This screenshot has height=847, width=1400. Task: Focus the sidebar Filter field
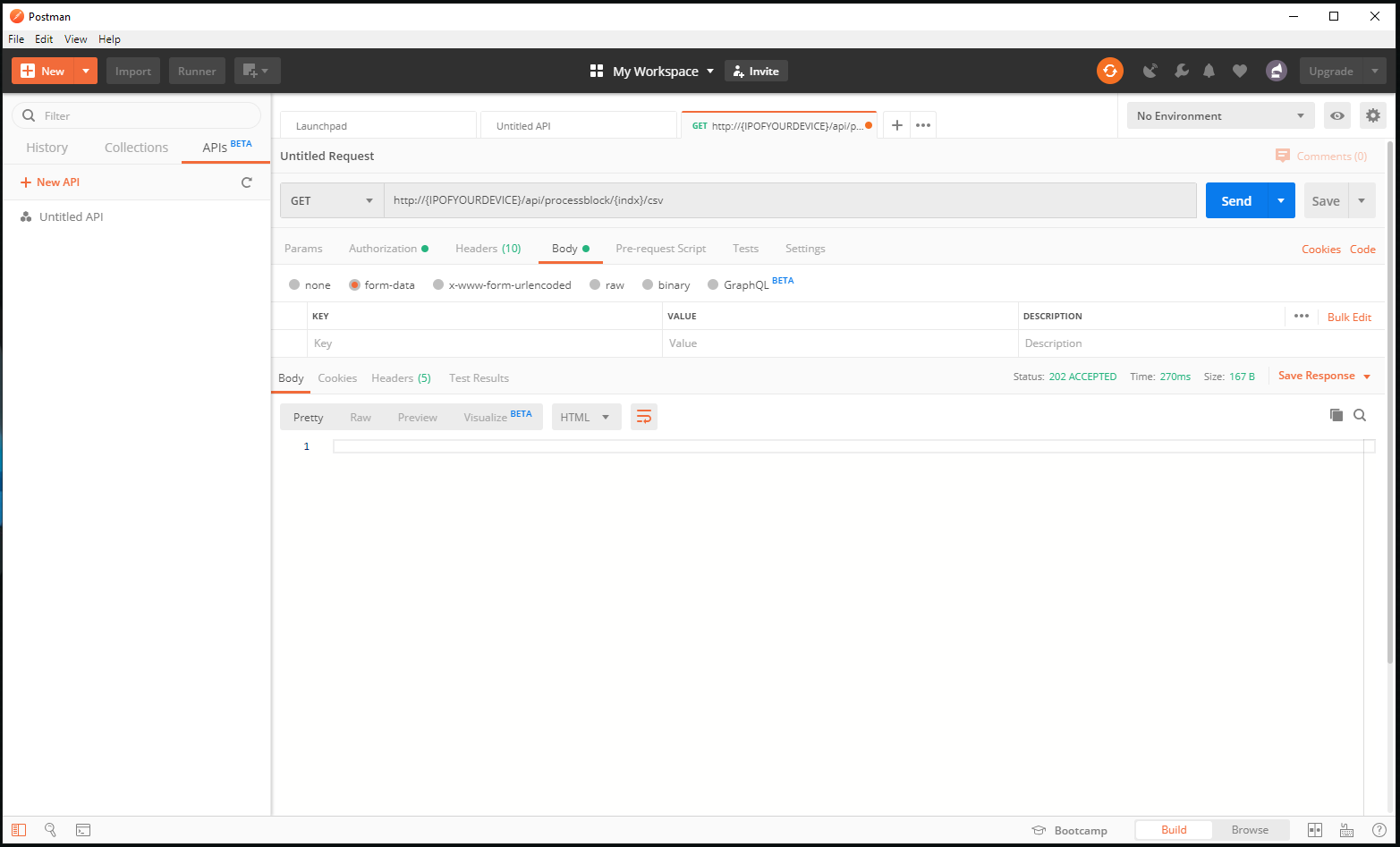tap(136, 115)
